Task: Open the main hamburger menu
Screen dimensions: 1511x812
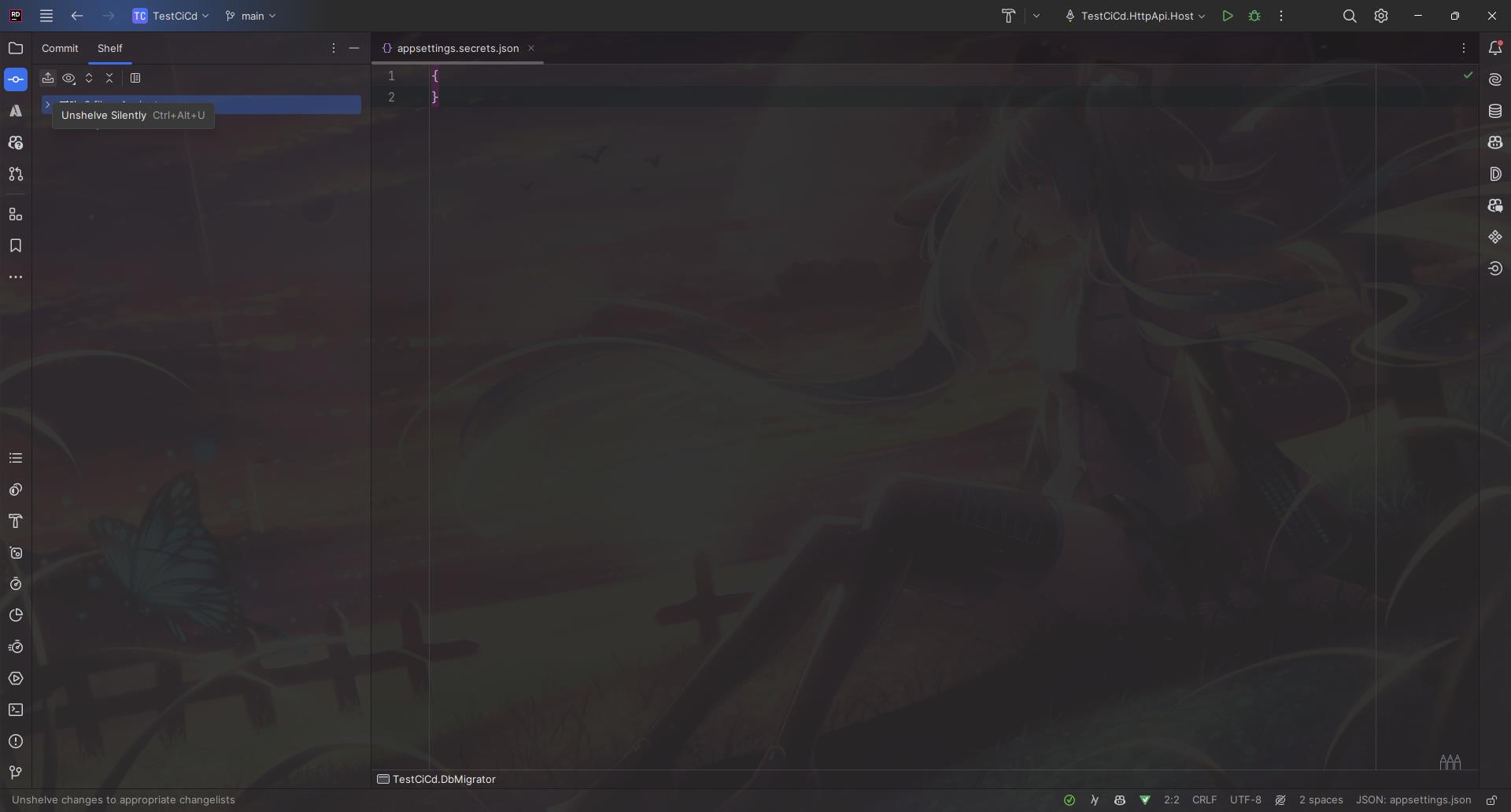Action: [46, 16]
